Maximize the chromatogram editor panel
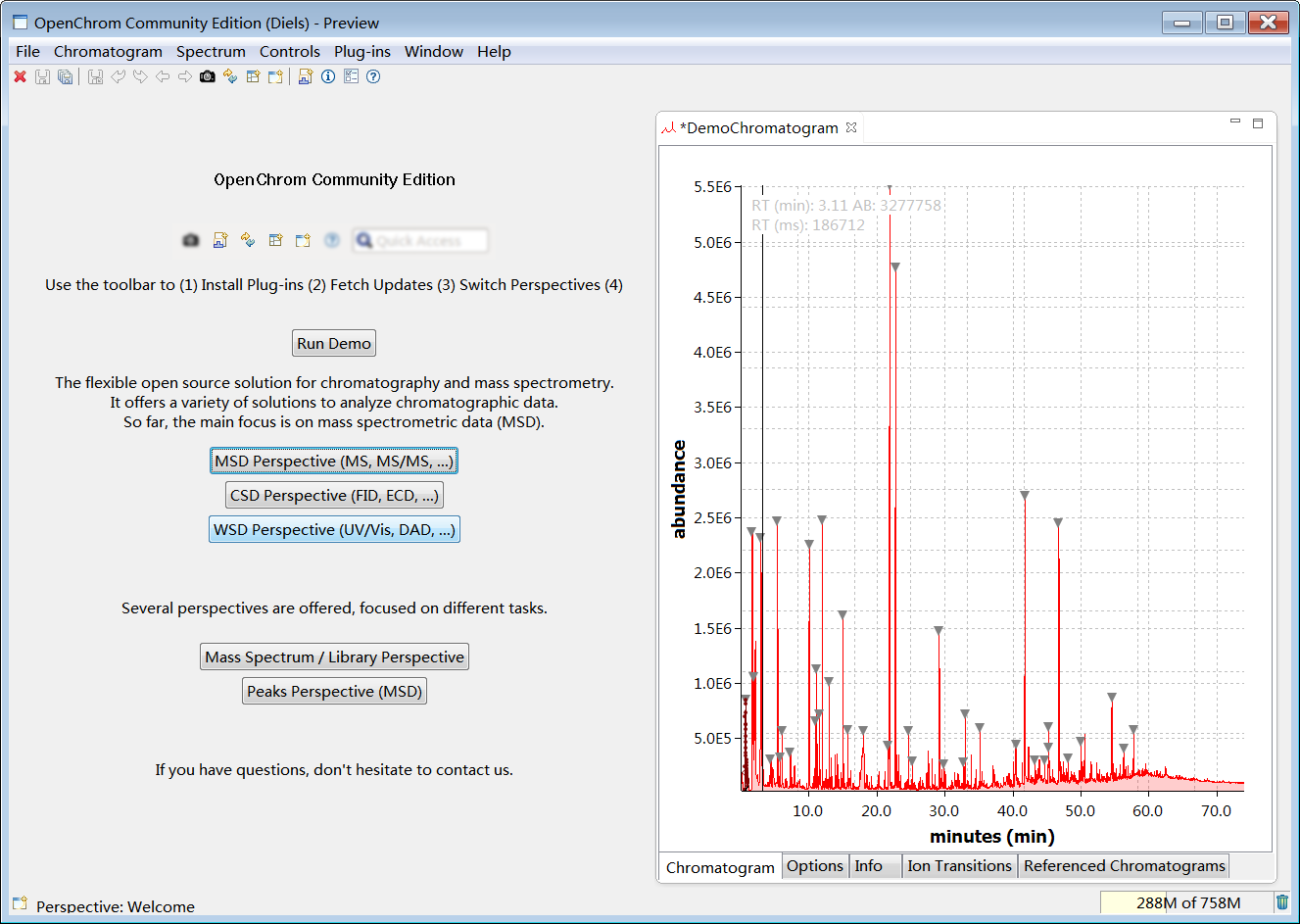 pos(1258,123)
